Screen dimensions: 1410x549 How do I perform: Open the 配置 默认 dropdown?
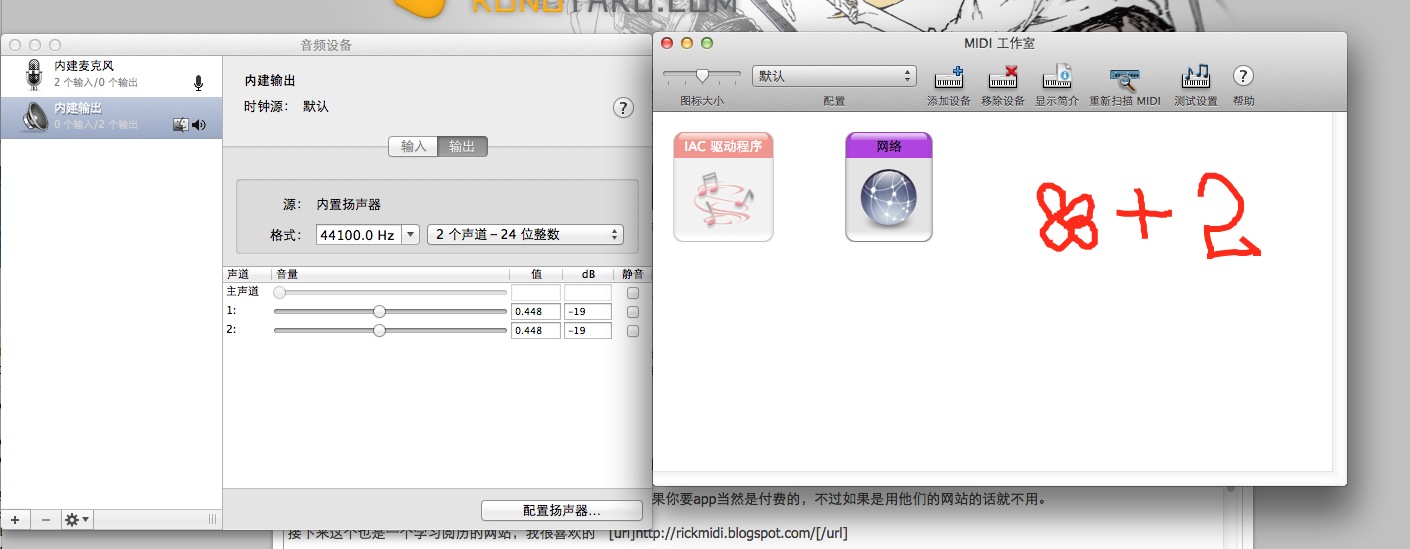[834, 76]
